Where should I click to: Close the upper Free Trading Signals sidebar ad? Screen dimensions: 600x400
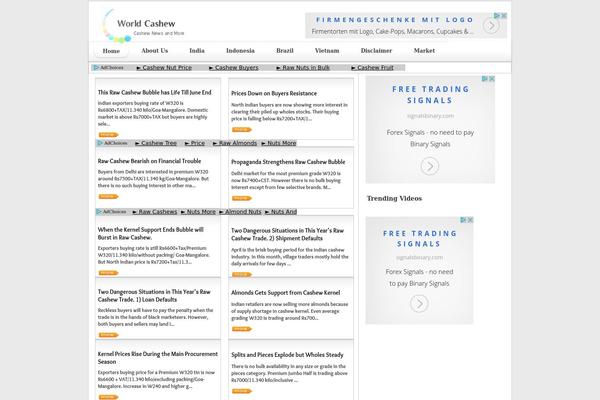pos(492,78)
